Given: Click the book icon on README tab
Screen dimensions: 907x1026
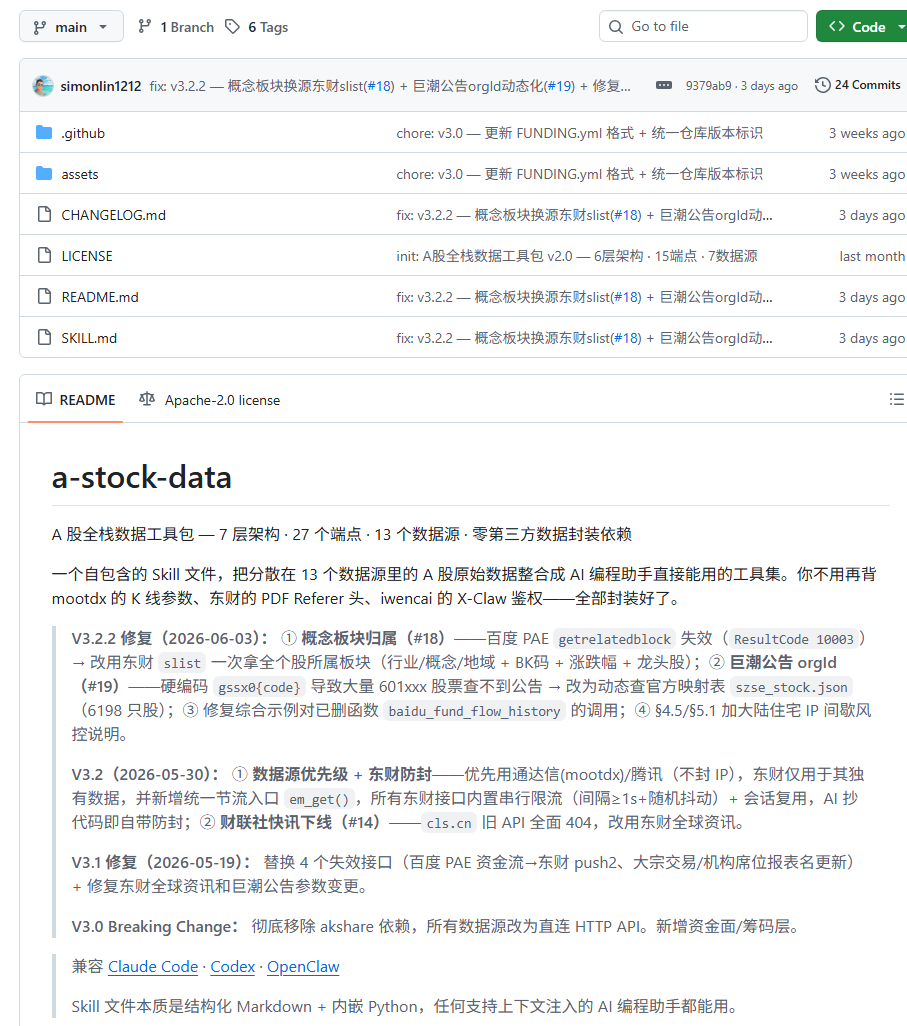Looking at the screenshot, I should 44,399.
